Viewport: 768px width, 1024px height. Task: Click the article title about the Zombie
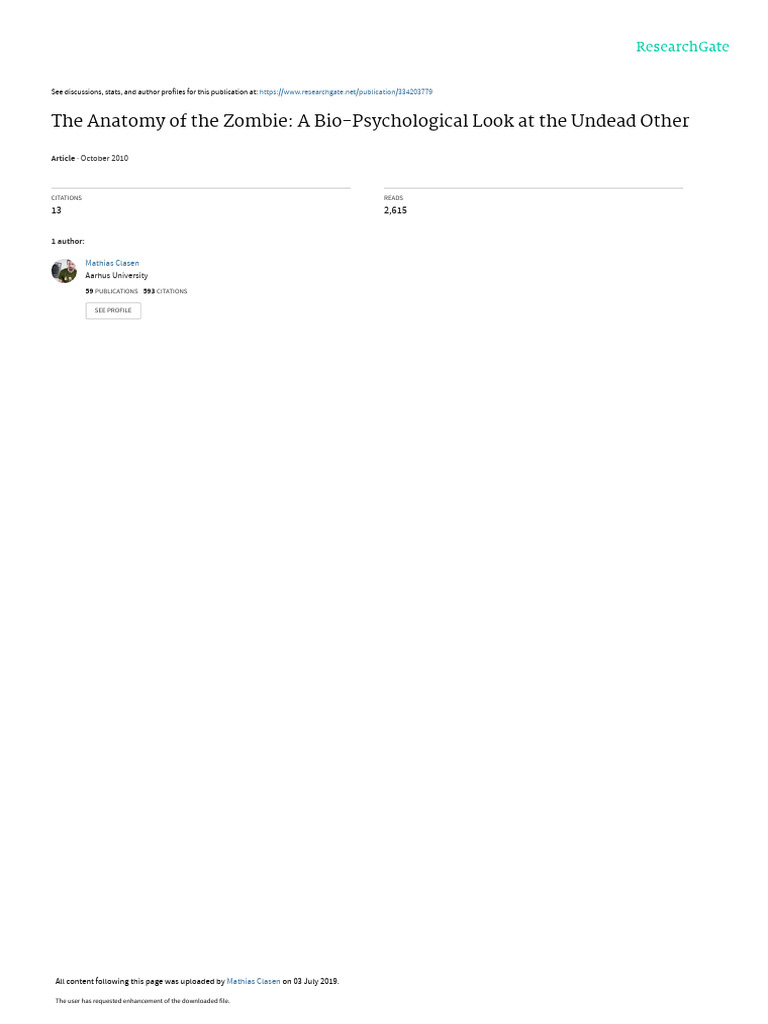370,121
